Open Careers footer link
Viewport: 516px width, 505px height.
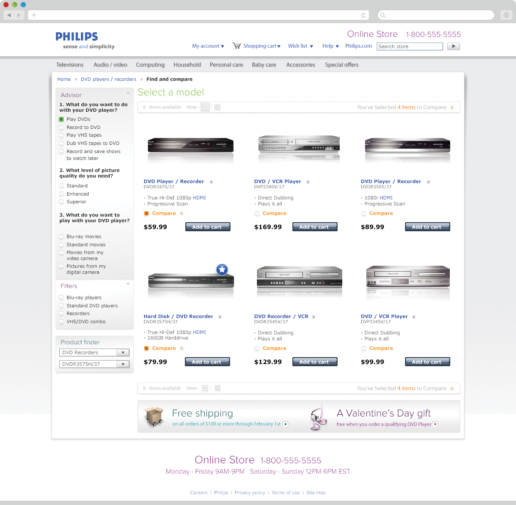[199, 492]
